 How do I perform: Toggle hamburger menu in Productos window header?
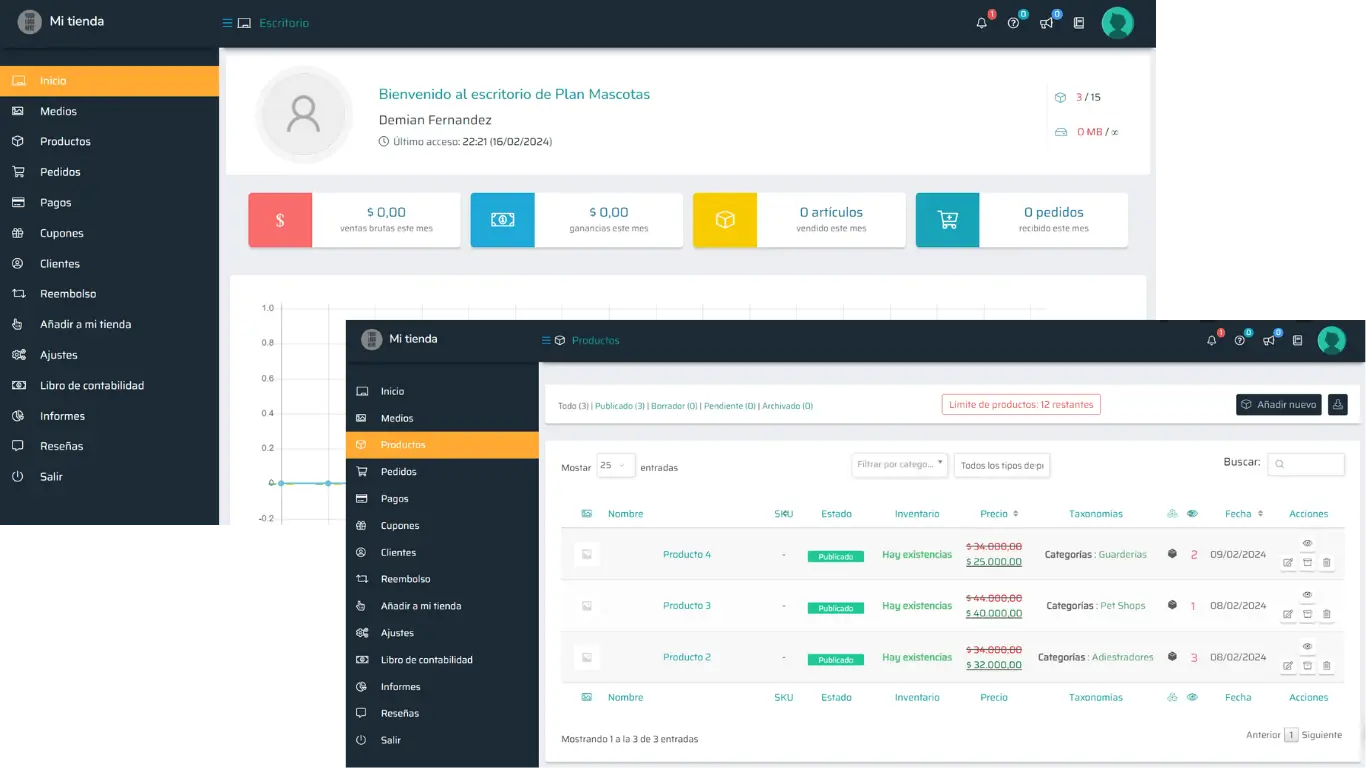point(546,340)
